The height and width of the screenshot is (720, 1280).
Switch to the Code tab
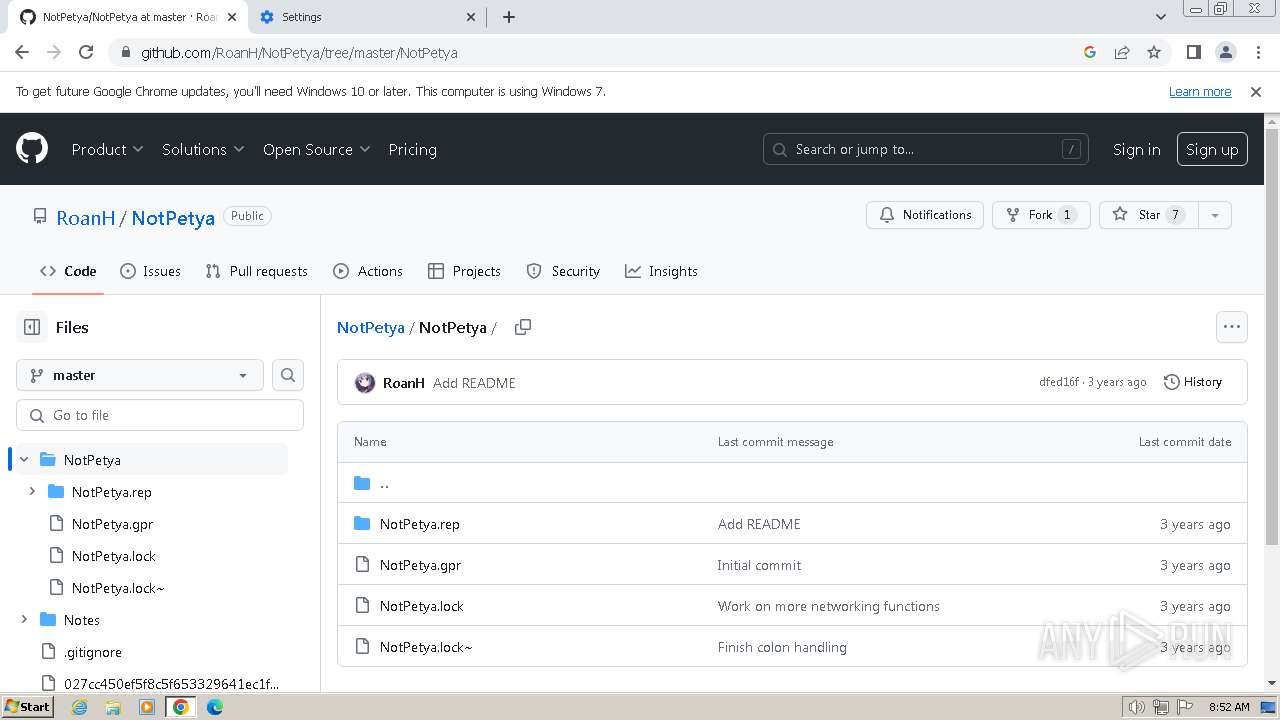68,271
